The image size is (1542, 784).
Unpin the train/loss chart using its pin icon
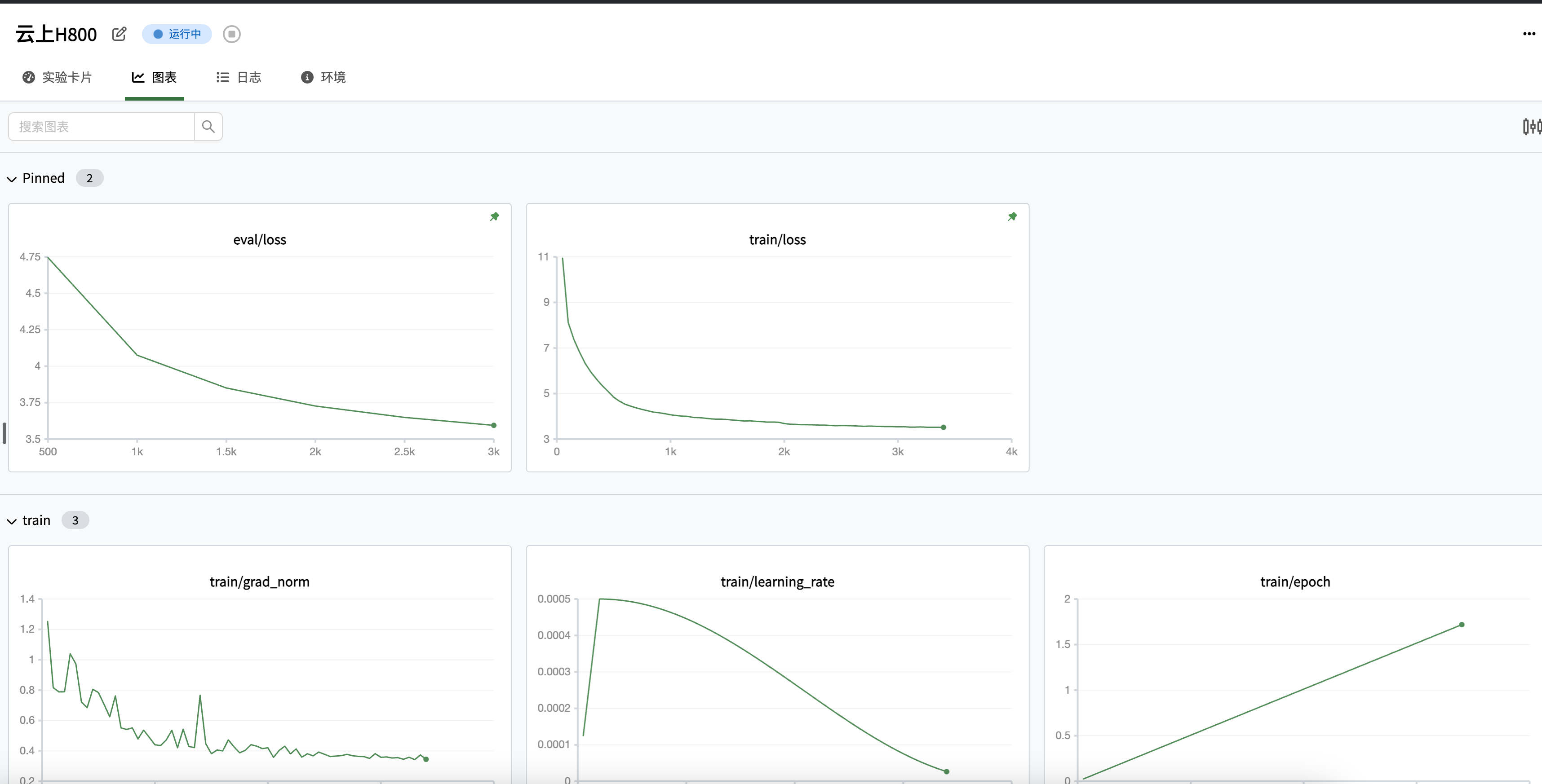1012,216
